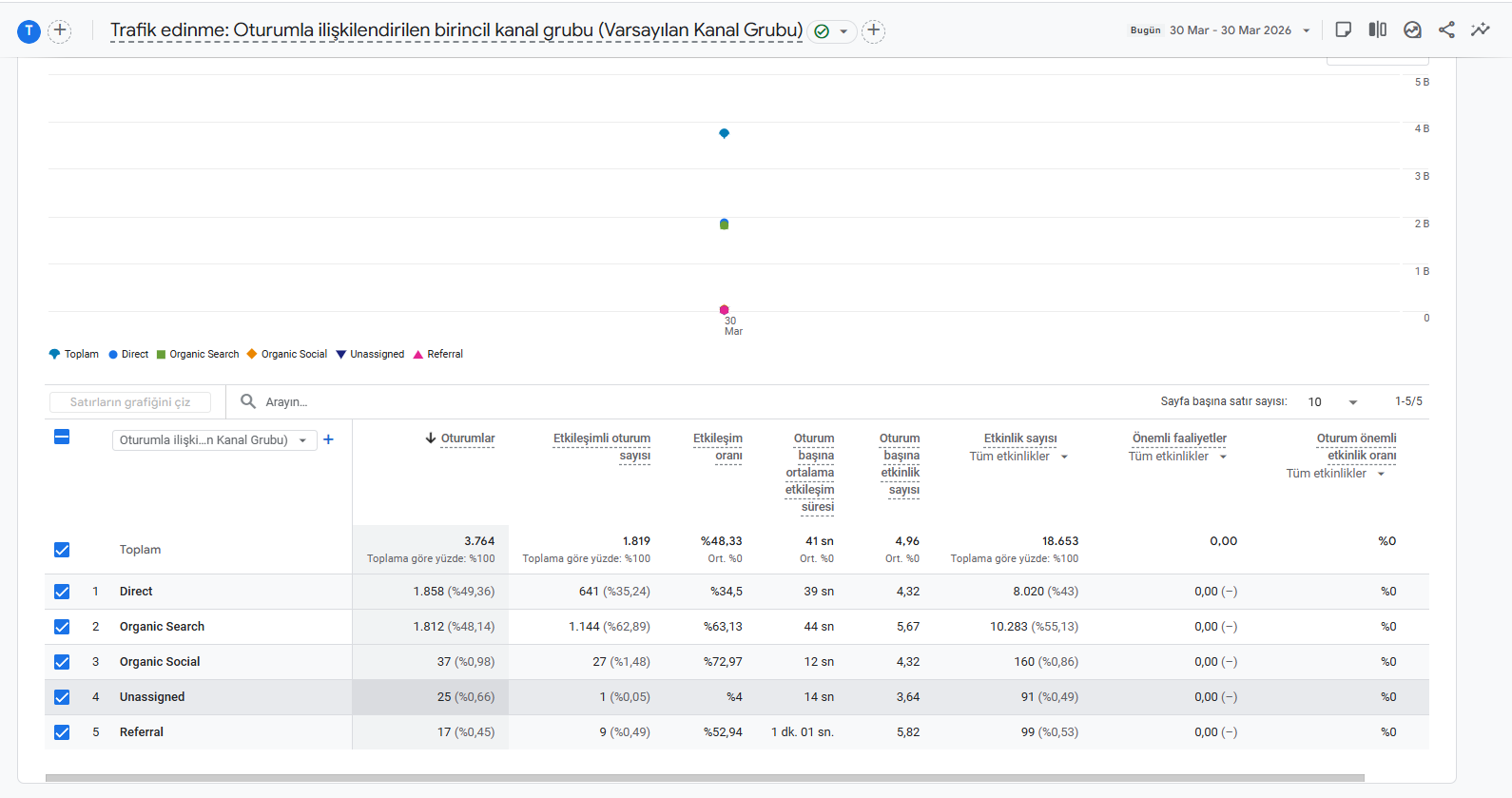Viewport: 1512px width, 798px height.
Task: Expand the primary channel group dimension dropdown
Action: coord(214,440)
